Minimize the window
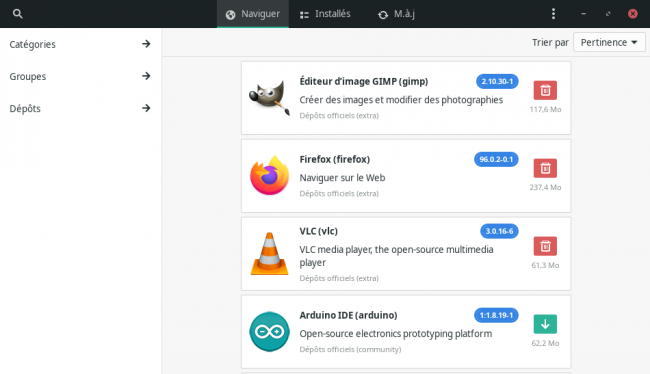650x374 pixels. [583, 14]
